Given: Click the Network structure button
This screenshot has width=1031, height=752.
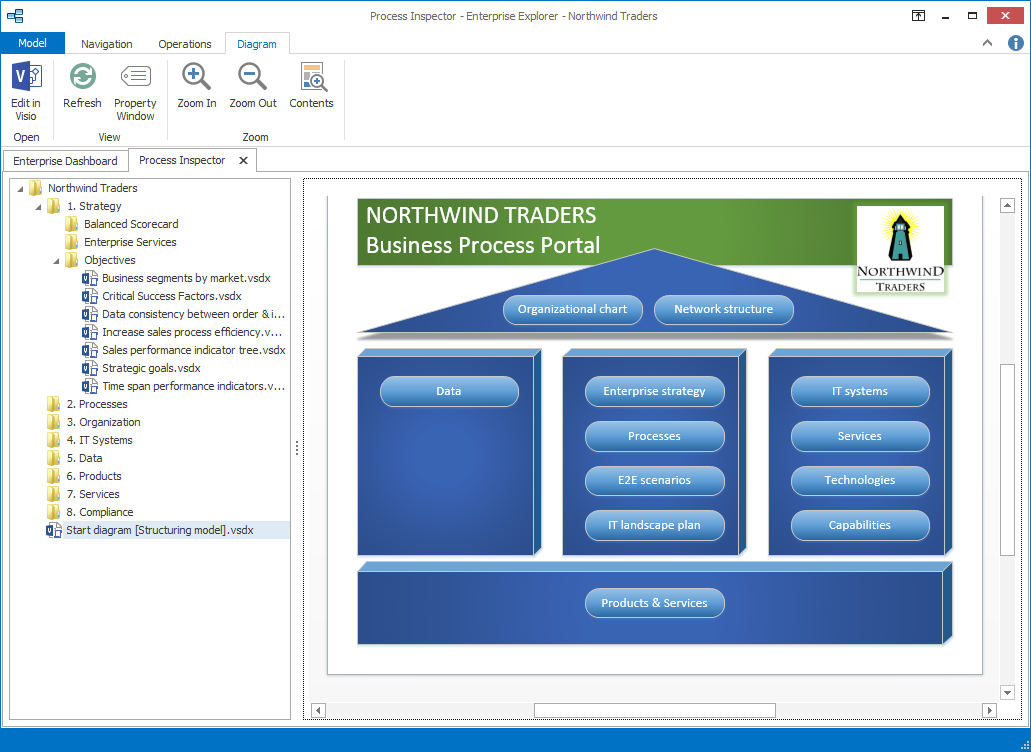Looking at the screenshot, I should (x=723, y=310).
